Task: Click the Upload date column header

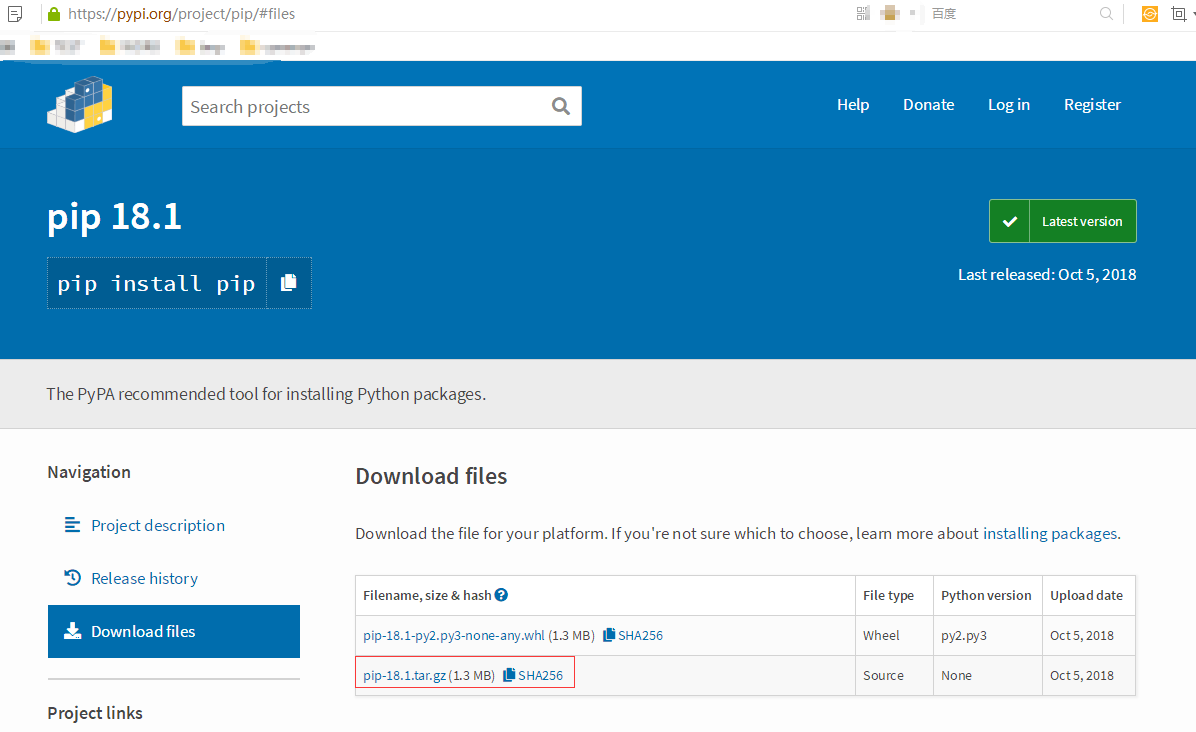Action: point(1086,596)
